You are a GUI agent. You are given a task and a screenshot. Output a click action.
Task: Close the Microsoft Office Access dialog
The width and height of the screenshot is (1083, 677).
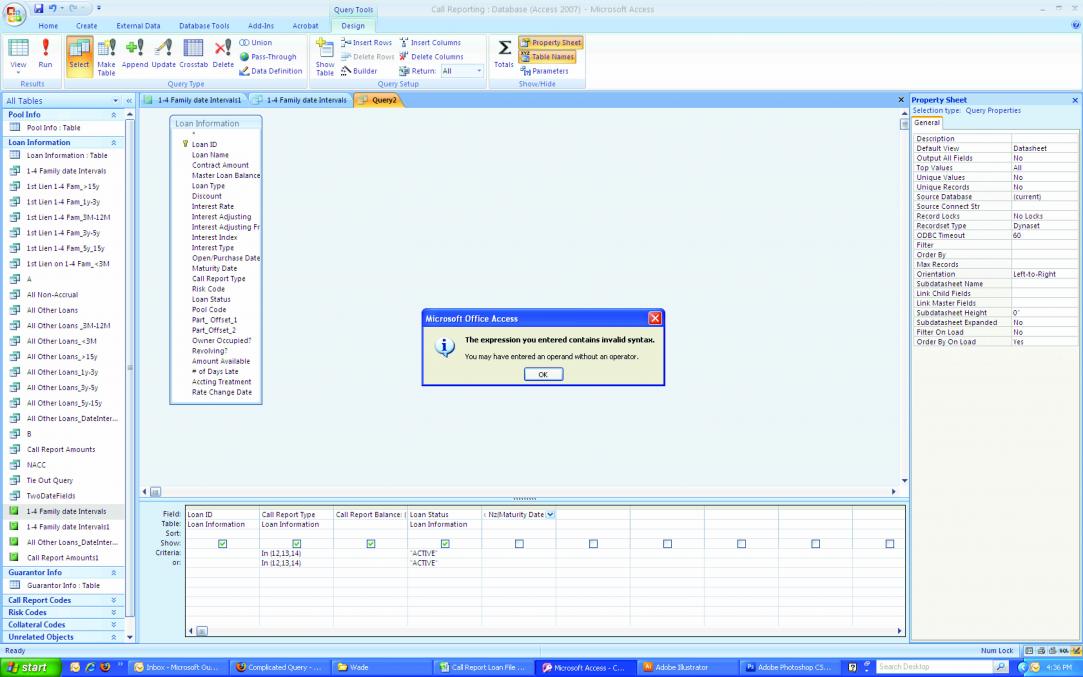(655, 318)
